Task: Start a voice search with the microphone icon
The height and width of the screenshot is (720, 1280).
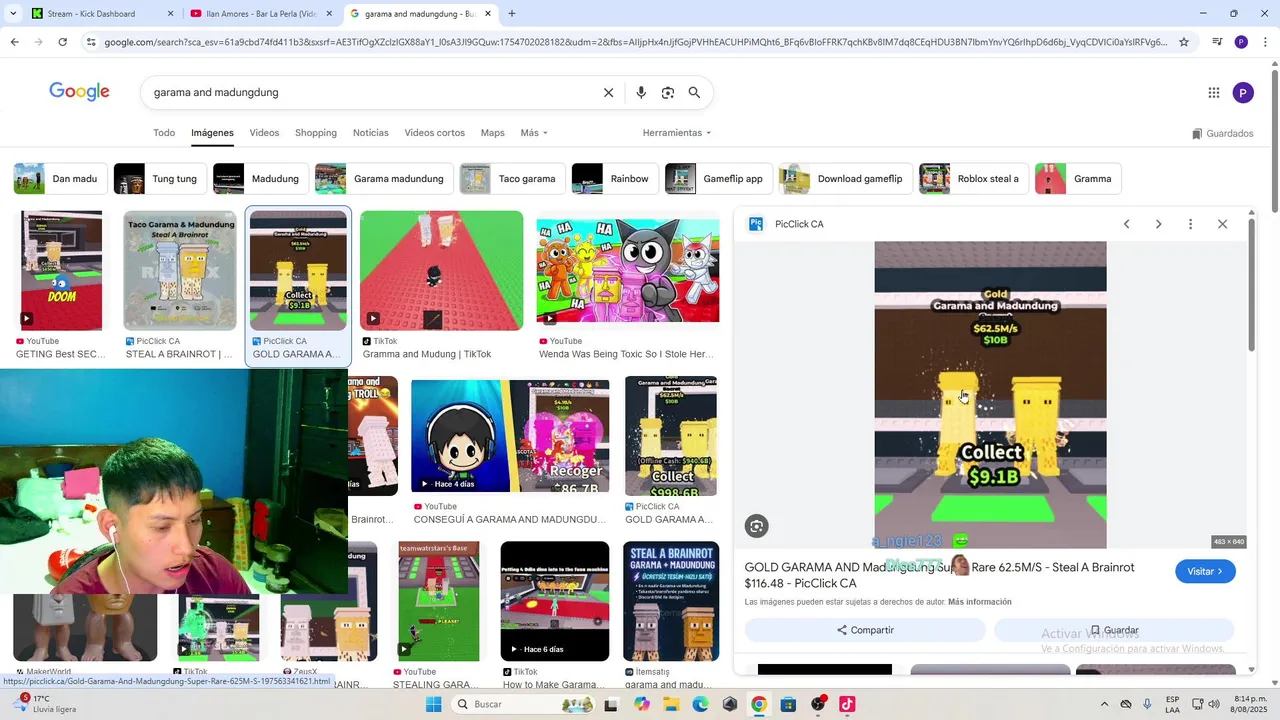Action: point(641,93)
